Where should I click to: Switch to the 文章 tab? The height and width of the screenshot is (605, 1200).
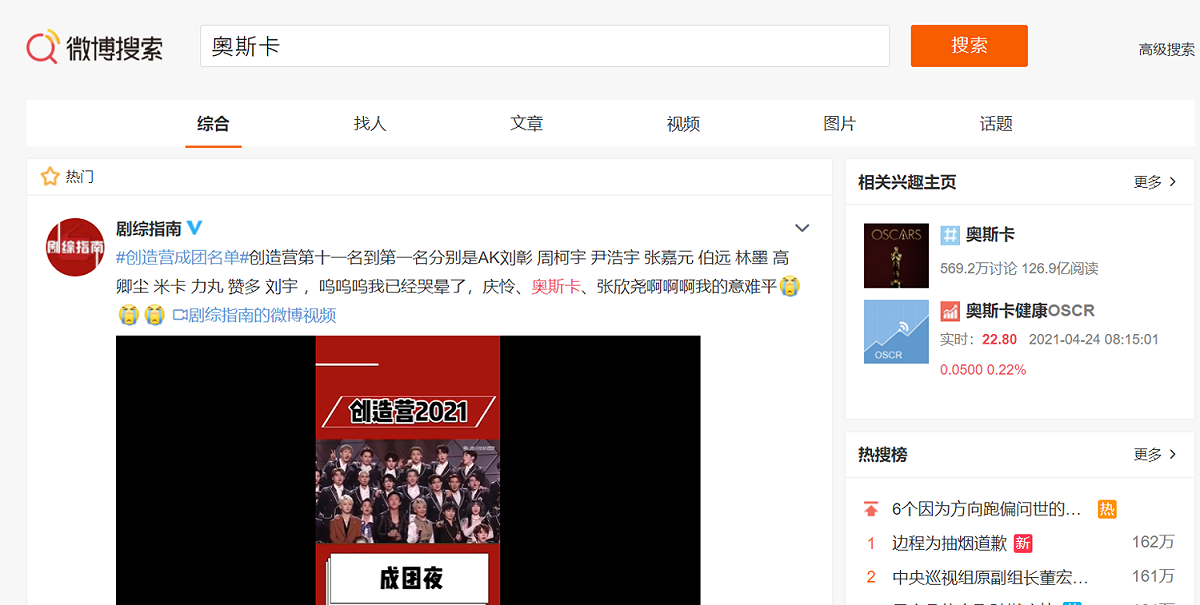527,123
